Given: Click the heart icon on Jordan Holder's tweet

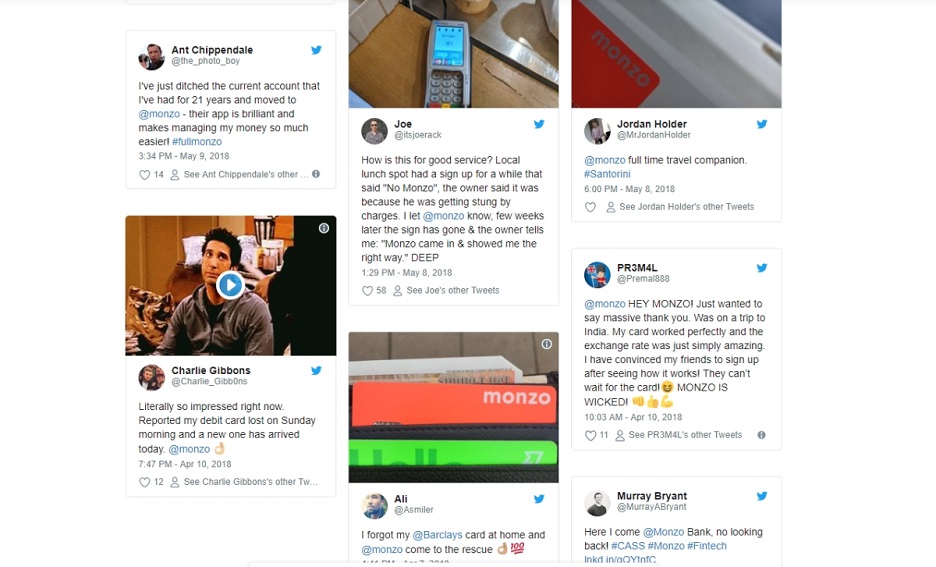Looking at the screenshot, I should click(590, 207).
